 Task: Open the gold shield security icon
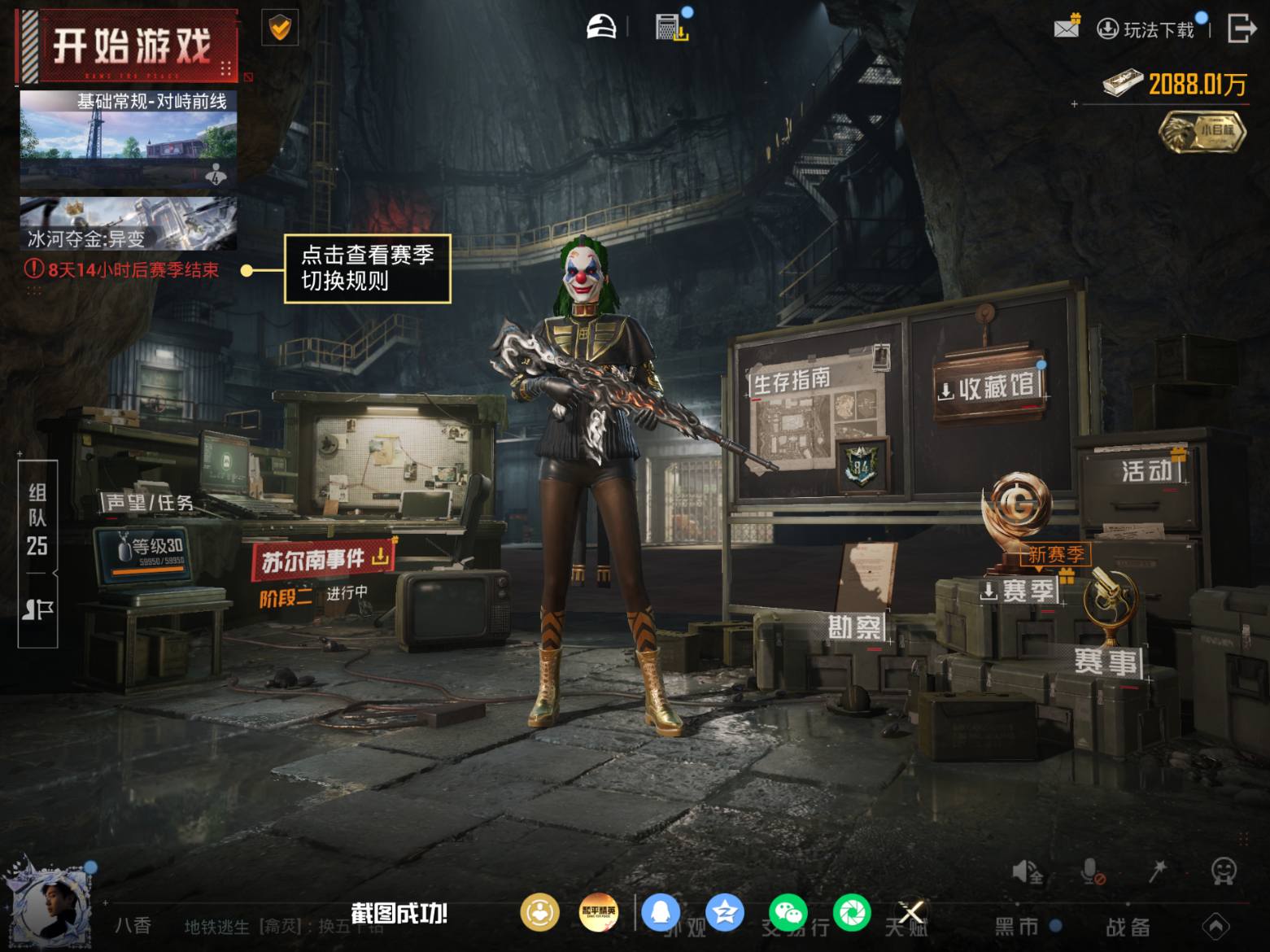point(280,28)
